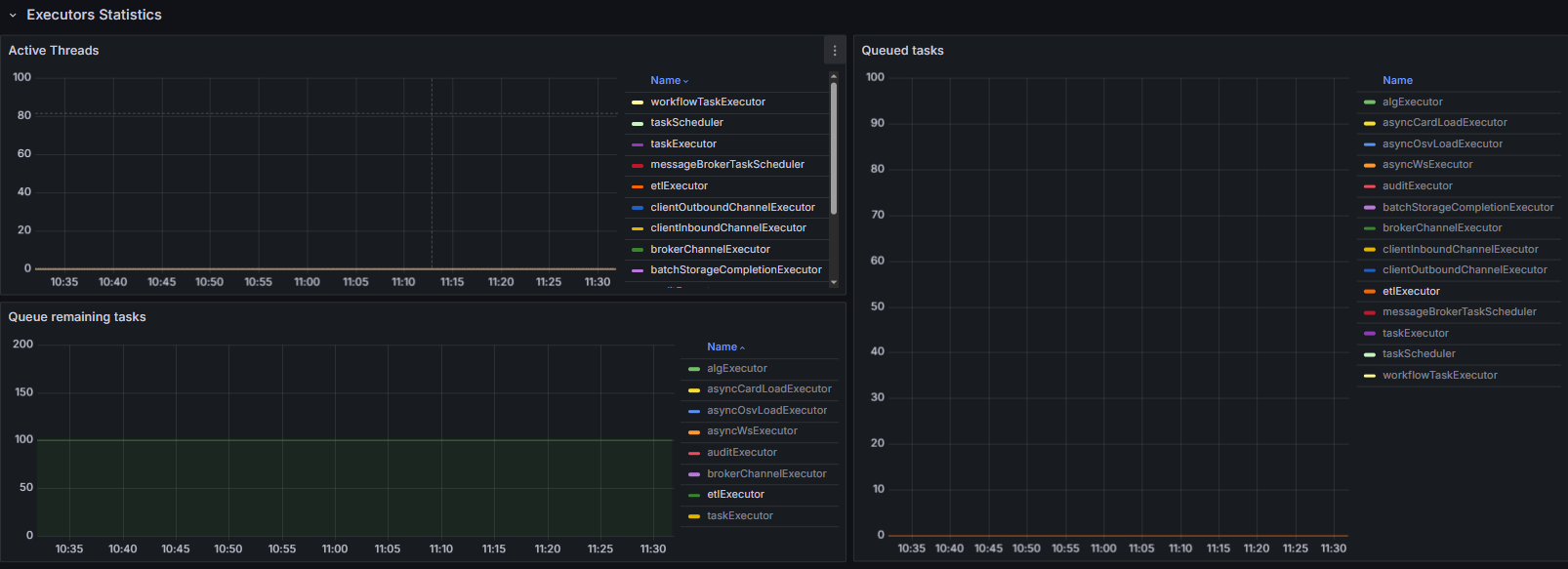Open the Queued tasks panel title
Image resolution: width=1568 pixels, height=569 pixels.
[x=902, y=51]
